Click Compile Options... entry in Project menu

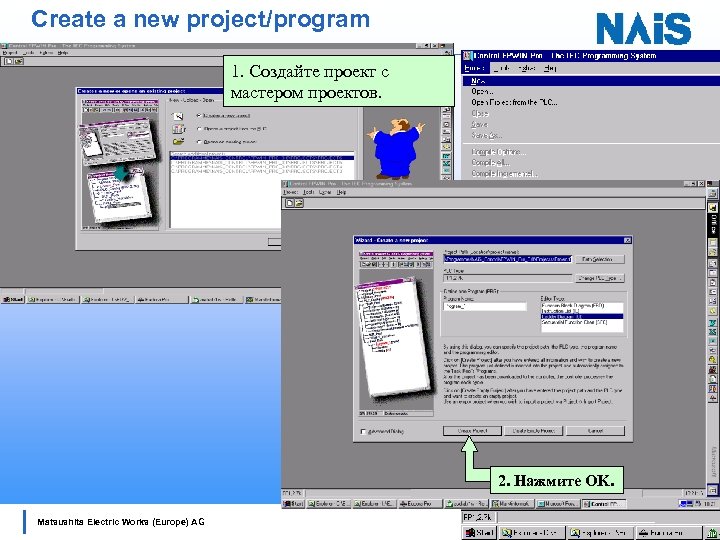point(591,152)
